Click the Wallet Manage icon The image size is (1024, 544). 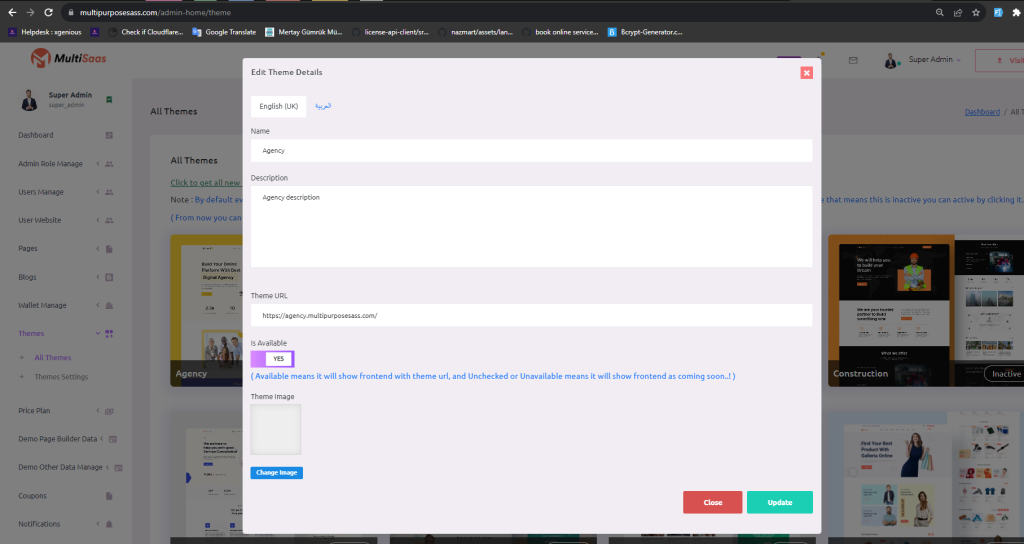click(109, 305)
